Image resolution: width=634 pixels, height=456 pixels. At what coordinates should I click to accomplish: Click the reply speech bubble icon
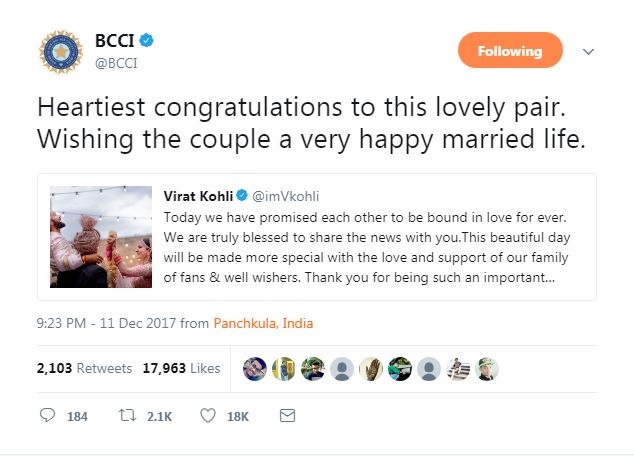click(x=47, y=415)
